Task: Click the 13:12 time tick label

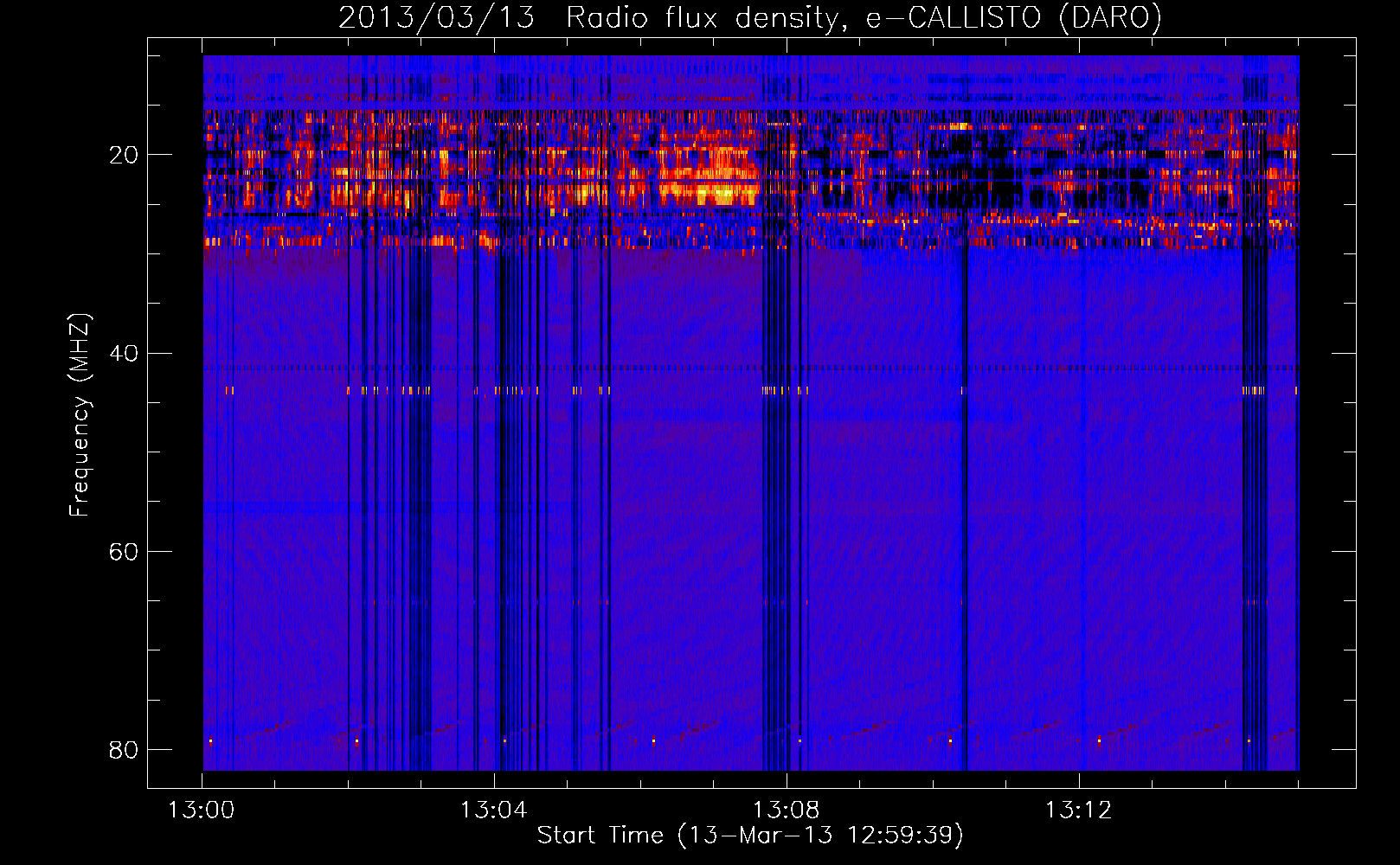Action: 1078,811
